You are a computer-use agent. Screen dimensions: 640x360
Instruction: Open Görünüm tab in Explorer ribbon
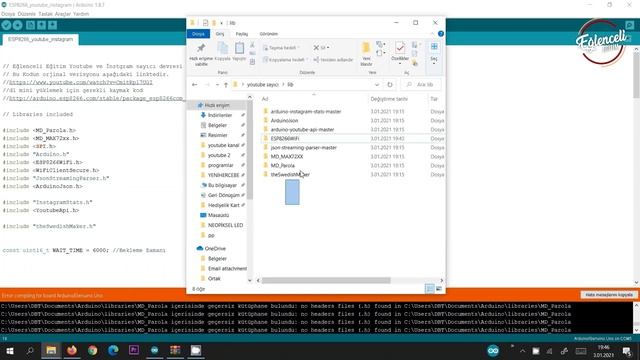pos(269,33)
